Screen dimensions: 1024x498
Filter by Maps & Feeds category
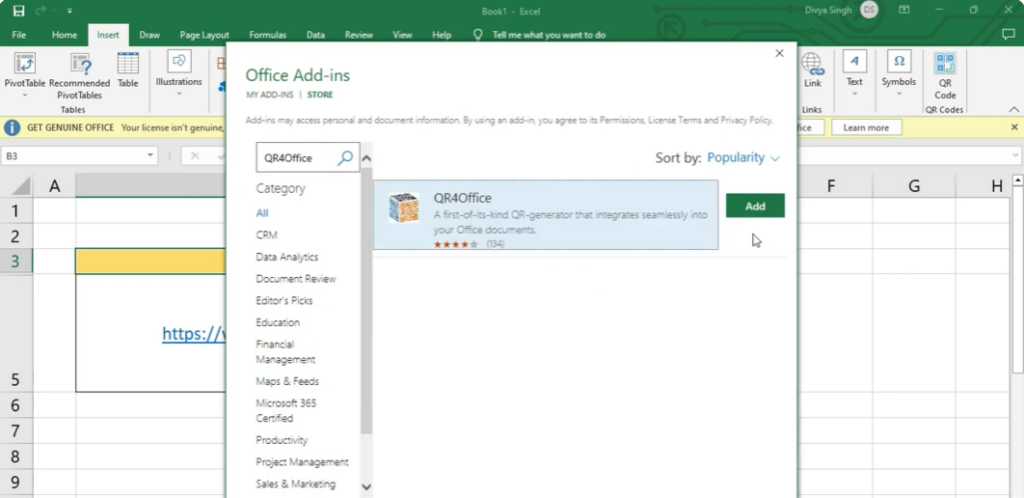point(287,381)
